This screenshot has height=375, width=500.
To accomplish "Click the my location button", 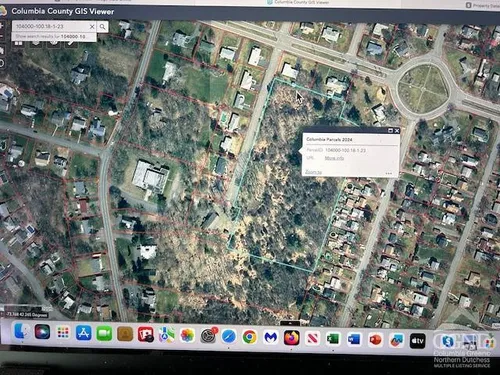I will pos(2,63).
